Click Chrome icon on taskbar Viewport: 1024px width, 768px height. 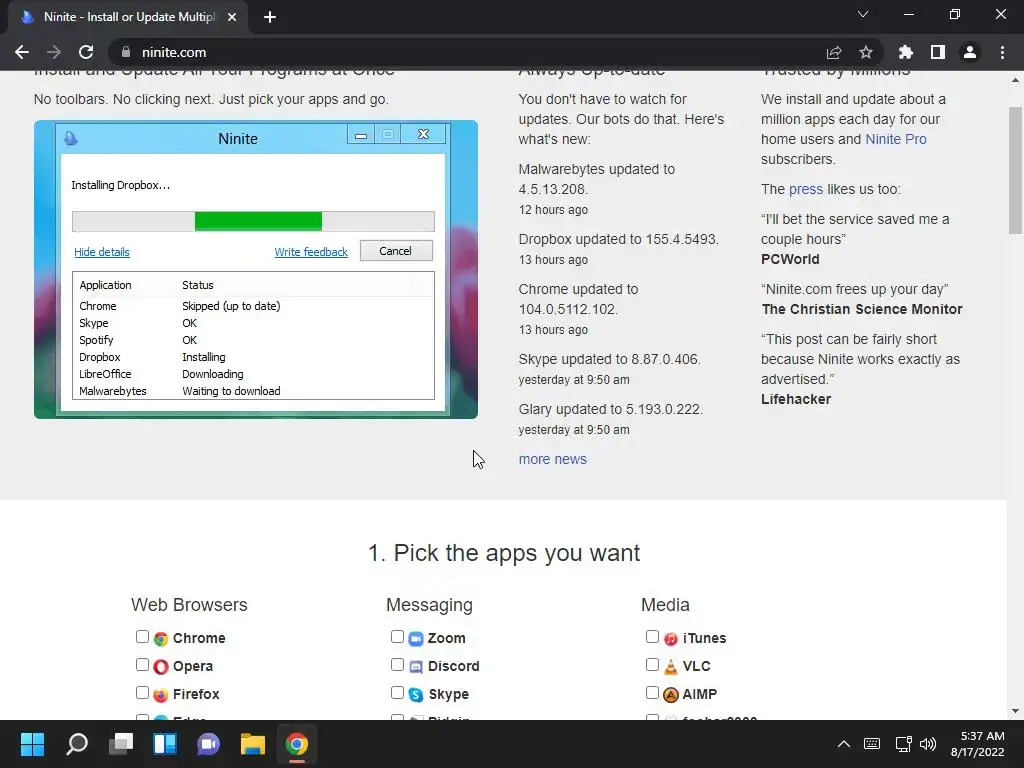click(x=296, y=744)
